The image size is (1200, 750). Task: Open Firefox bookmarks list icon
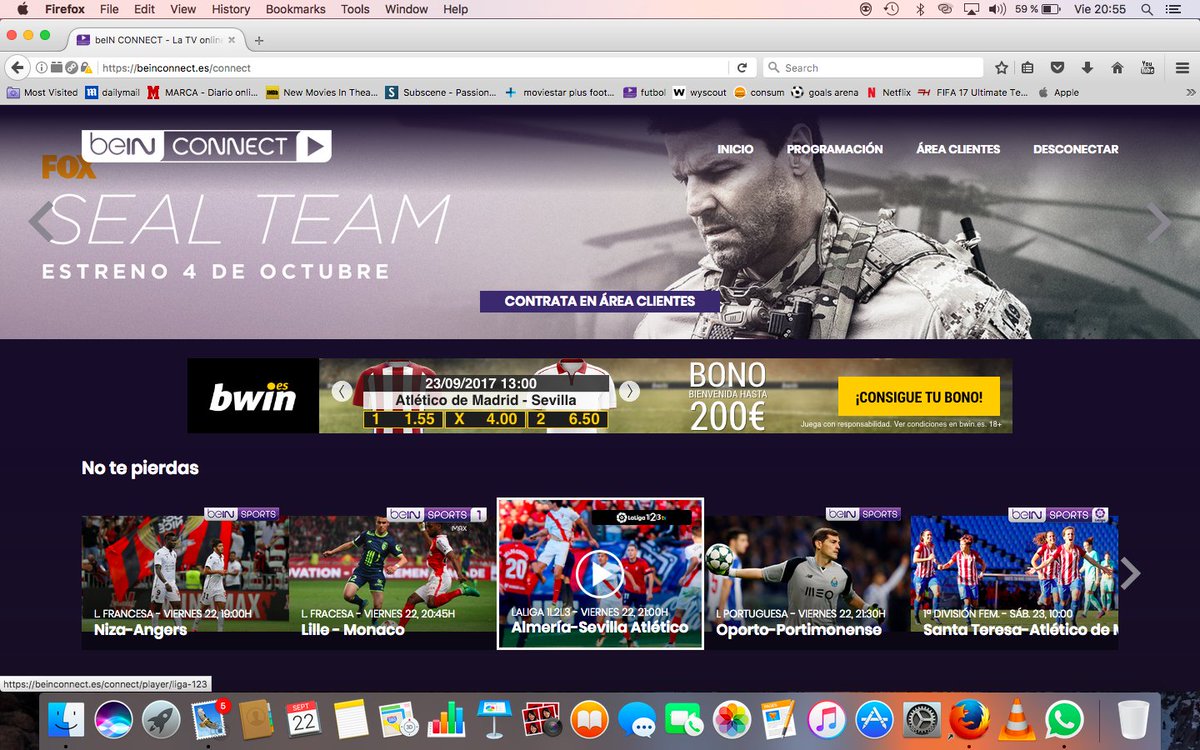coord(1028,68)
